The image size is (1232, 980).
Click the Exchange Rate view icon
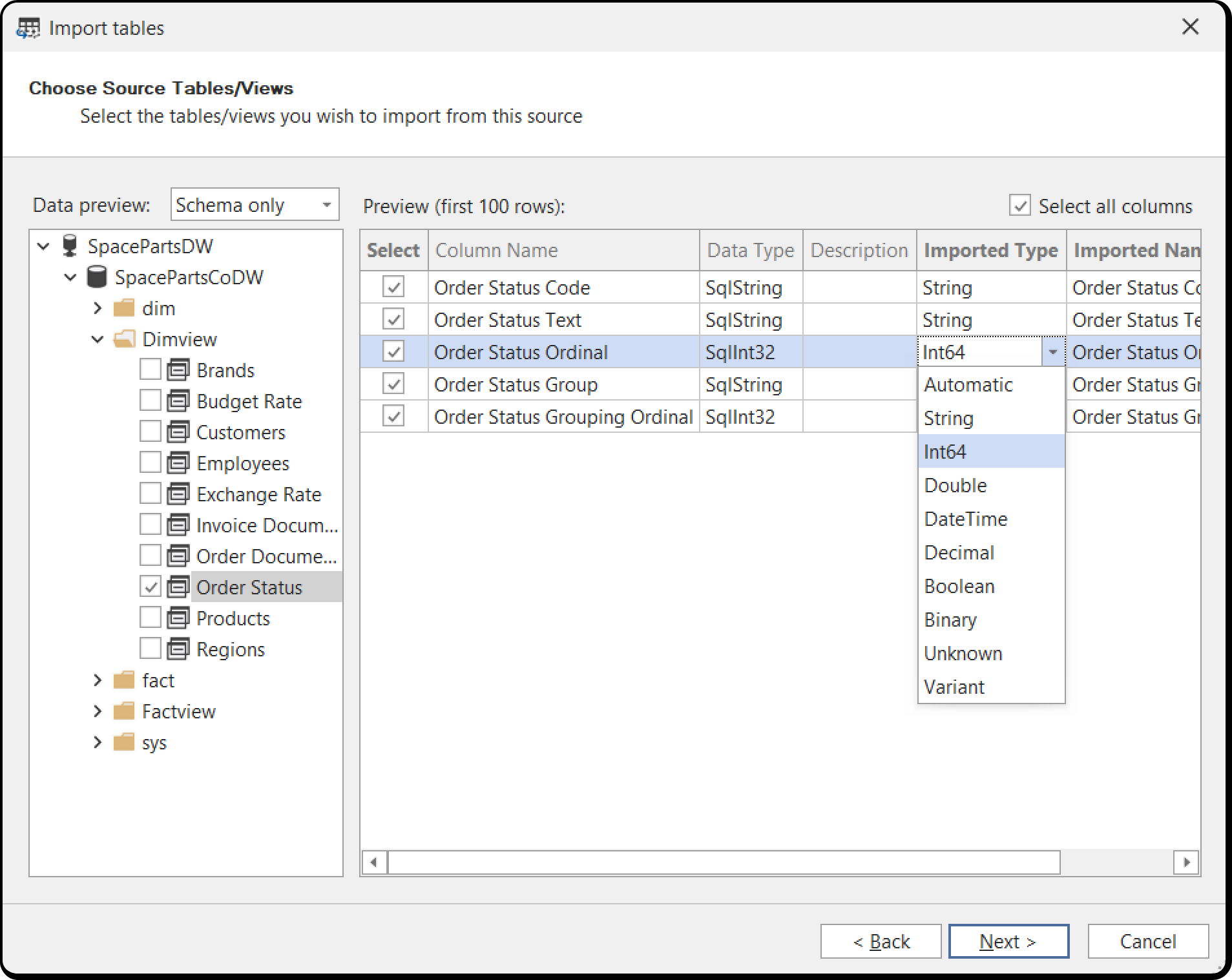coord(178,494)
